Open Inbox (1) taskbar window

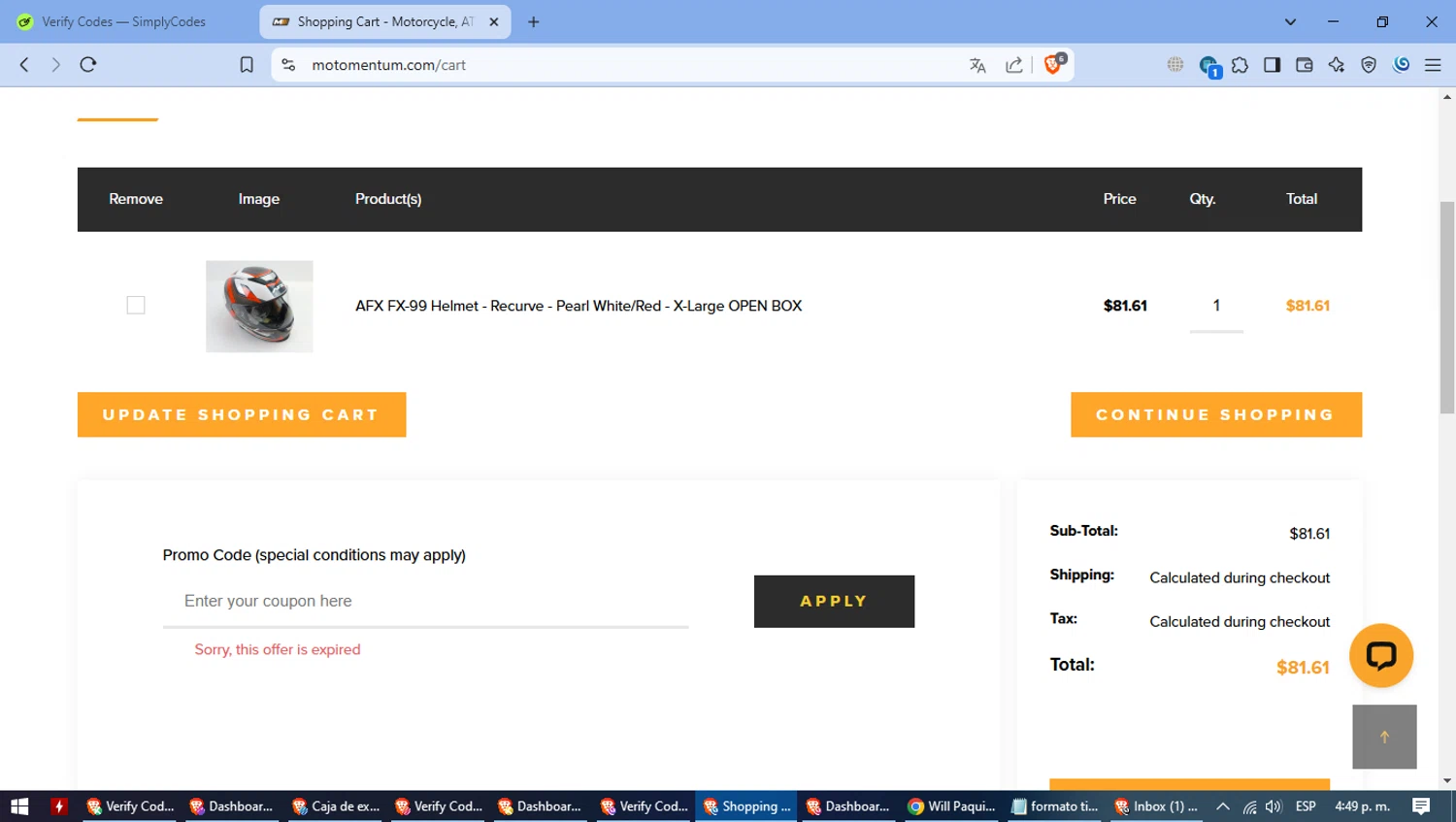pyautogui.click(x=1157, y=806)
